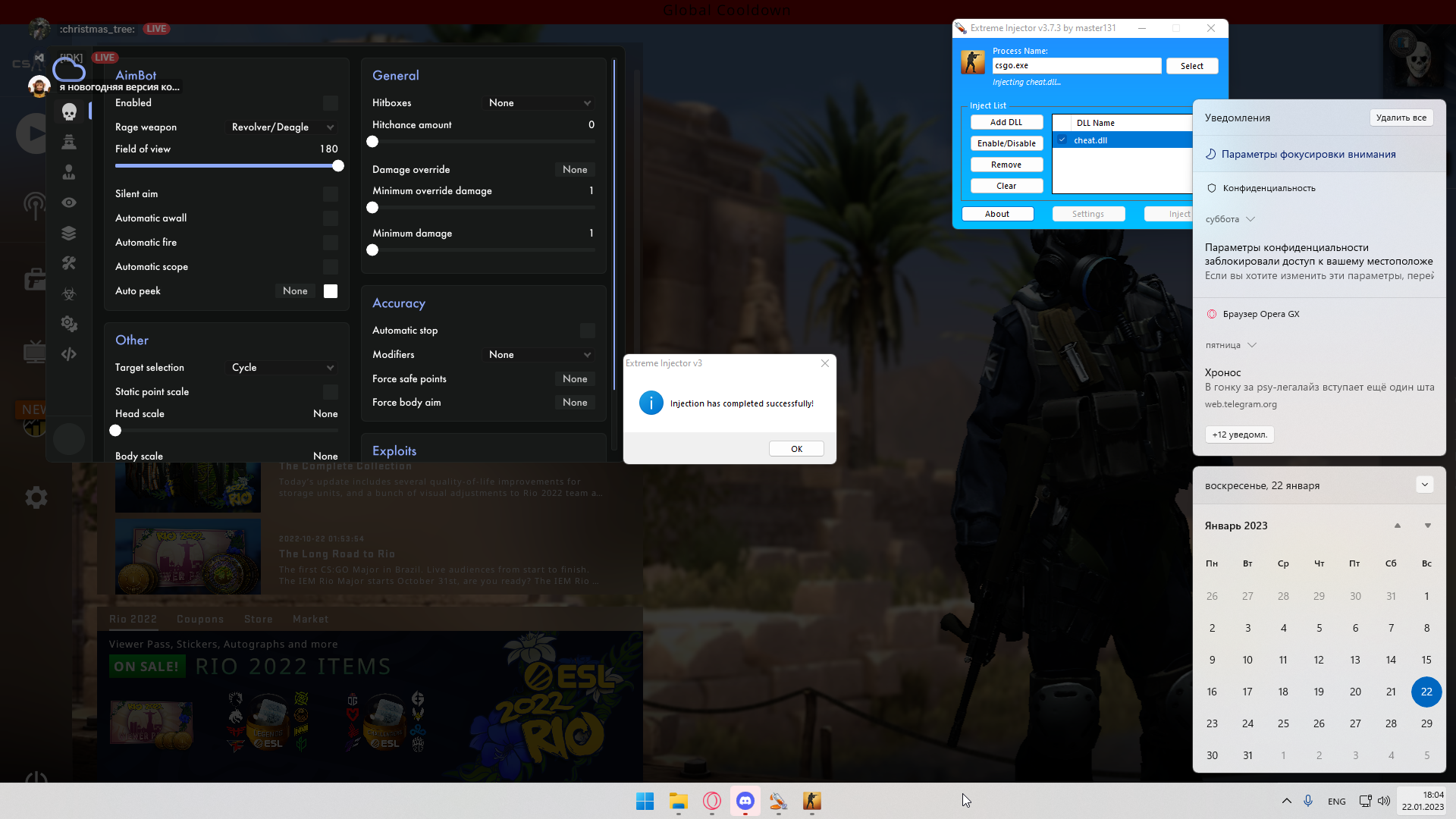Screen dimensions: 1456x819
Task: Open the code brackets scripts tab in sidebar
Action: pyautogui.click(x=69, y=354)
